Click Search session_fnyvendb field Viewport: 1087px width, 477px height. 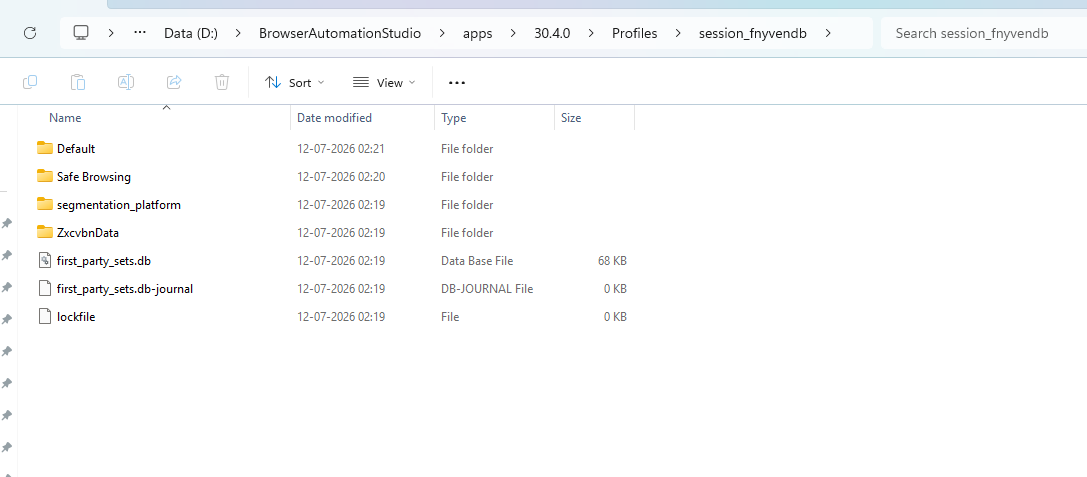tap(984, 33)
